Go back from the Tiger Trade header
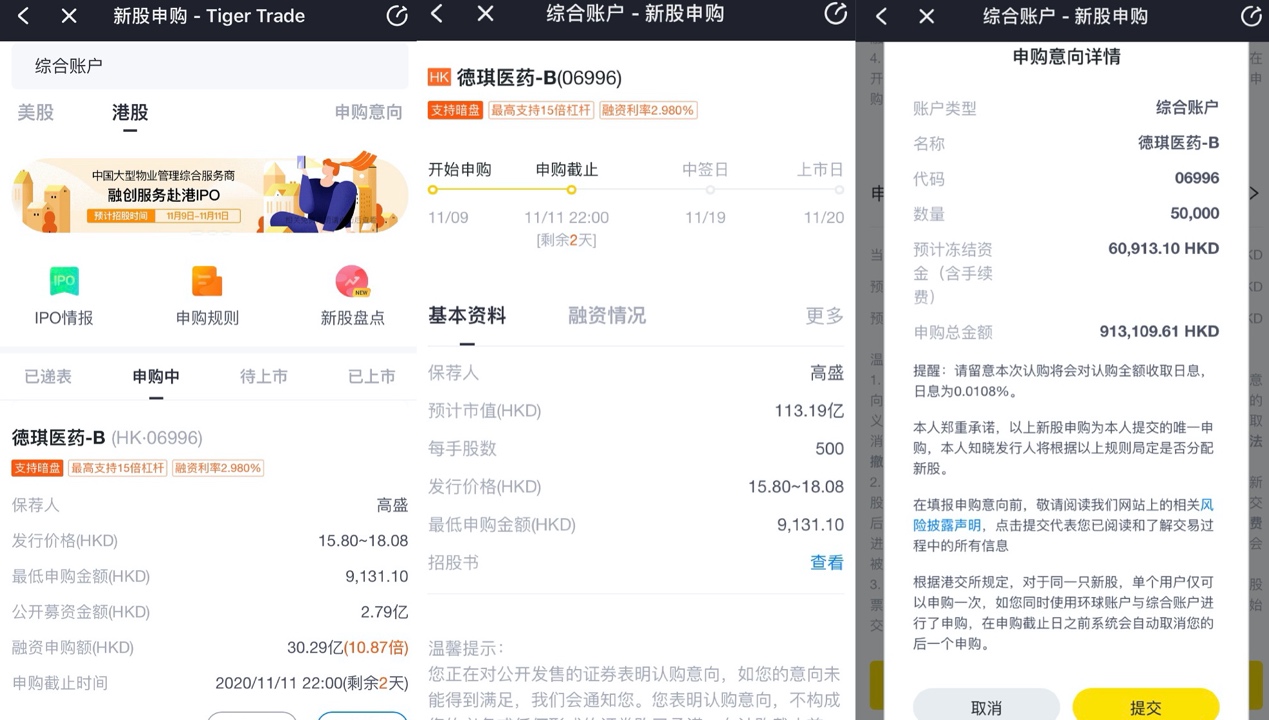 (x=24, y=16)
